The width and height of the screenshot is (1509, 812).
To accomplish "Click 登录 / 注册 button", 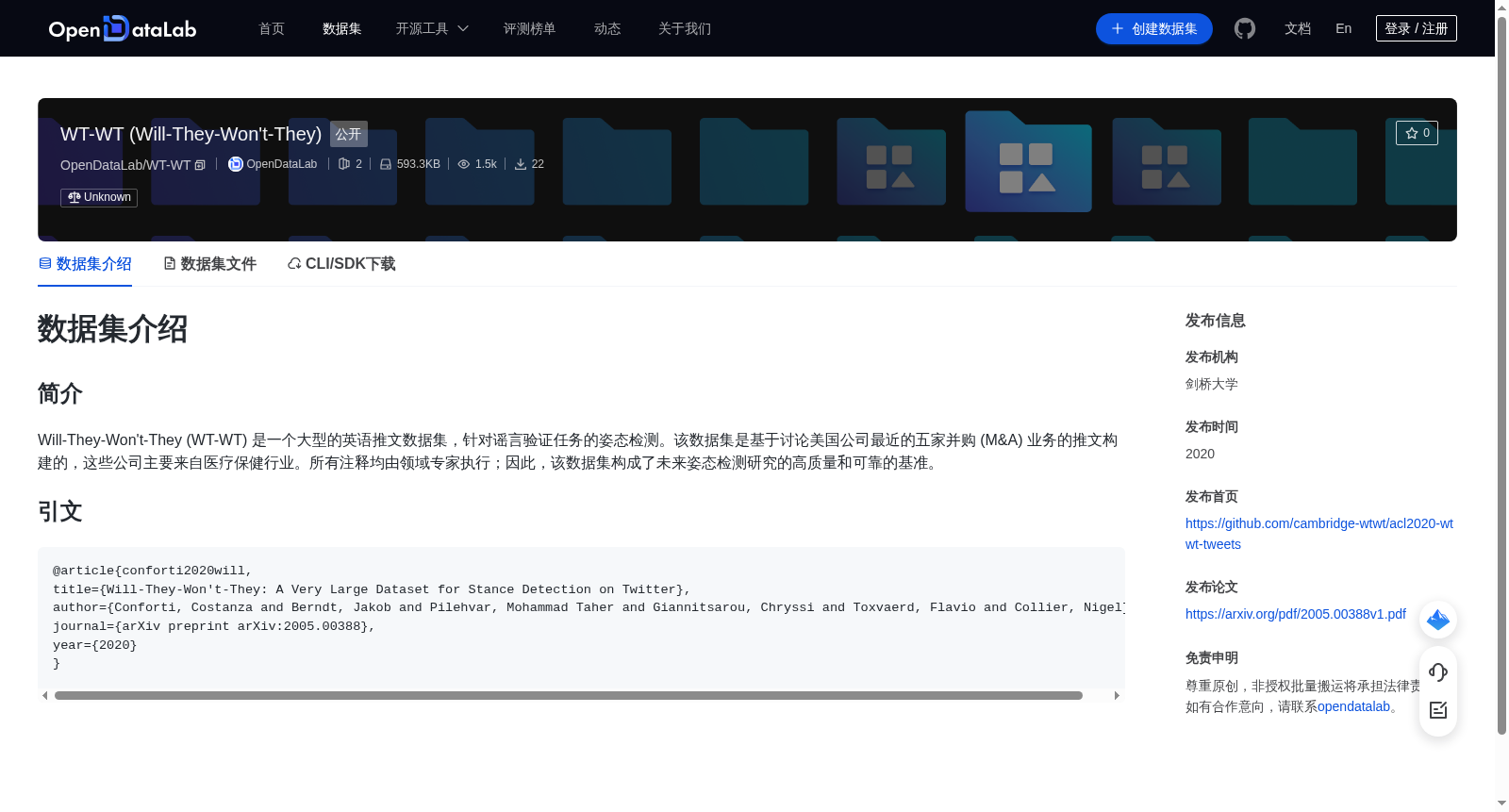I will tap(1417, 28).
